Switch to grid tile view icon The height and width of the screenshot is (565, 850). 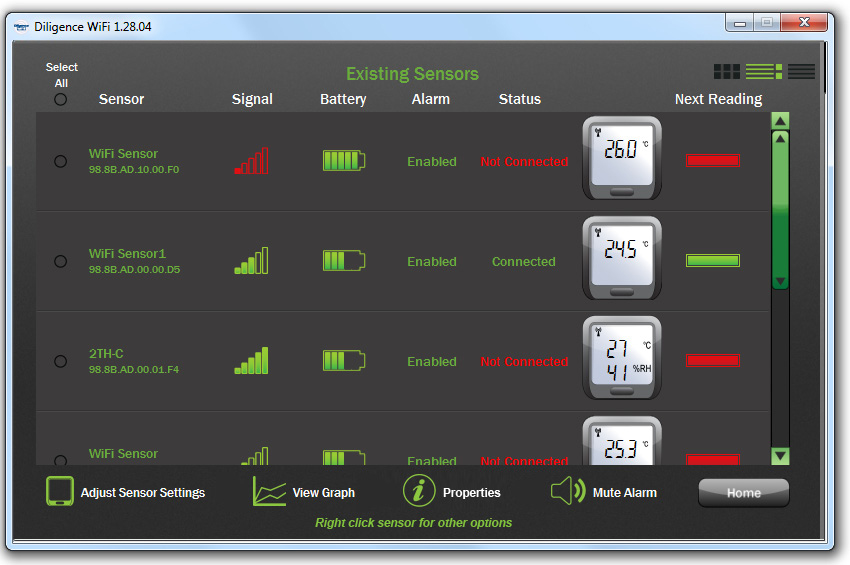coord(727,72)
